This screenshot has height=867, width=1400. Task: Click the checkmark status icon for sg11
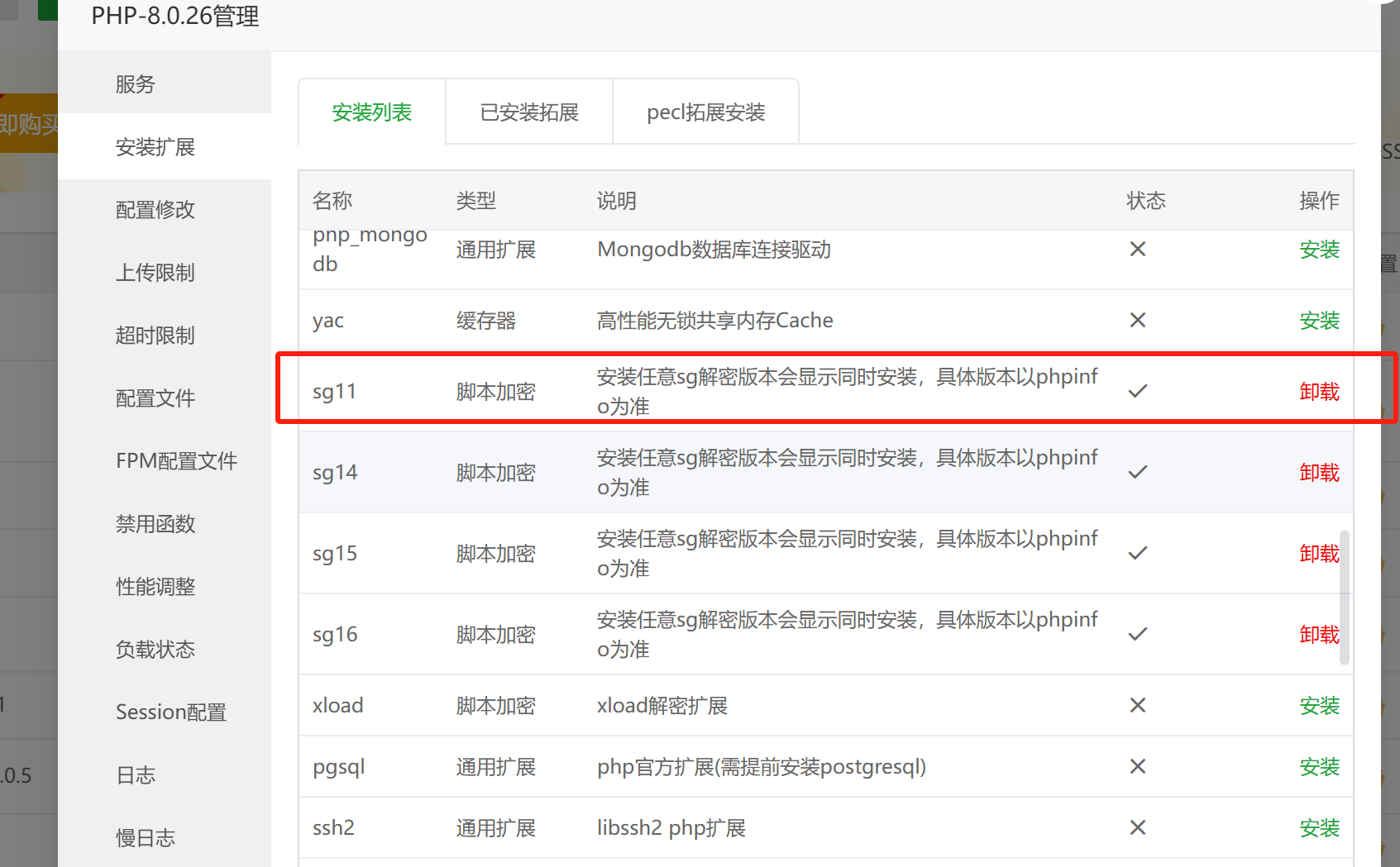[1138, 391]
